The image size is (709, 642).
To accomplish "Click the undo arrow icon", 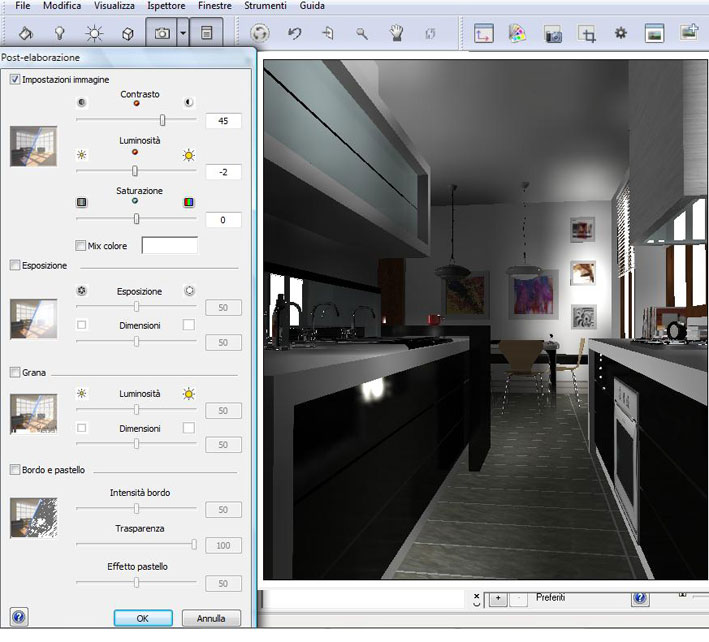I will [294, 33].
